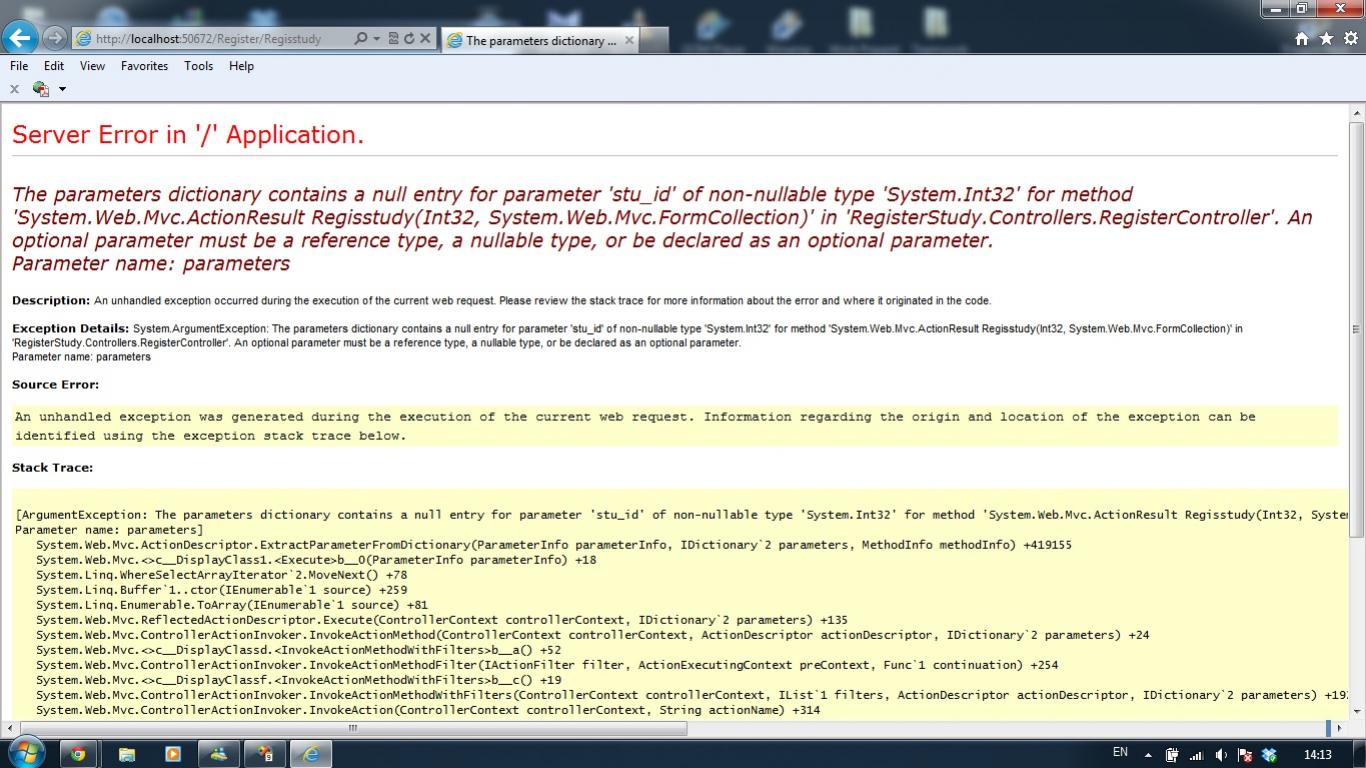Click the 14:13 clock in tray
Screen dimensions: 1366x768
(x=1318, y=755)
